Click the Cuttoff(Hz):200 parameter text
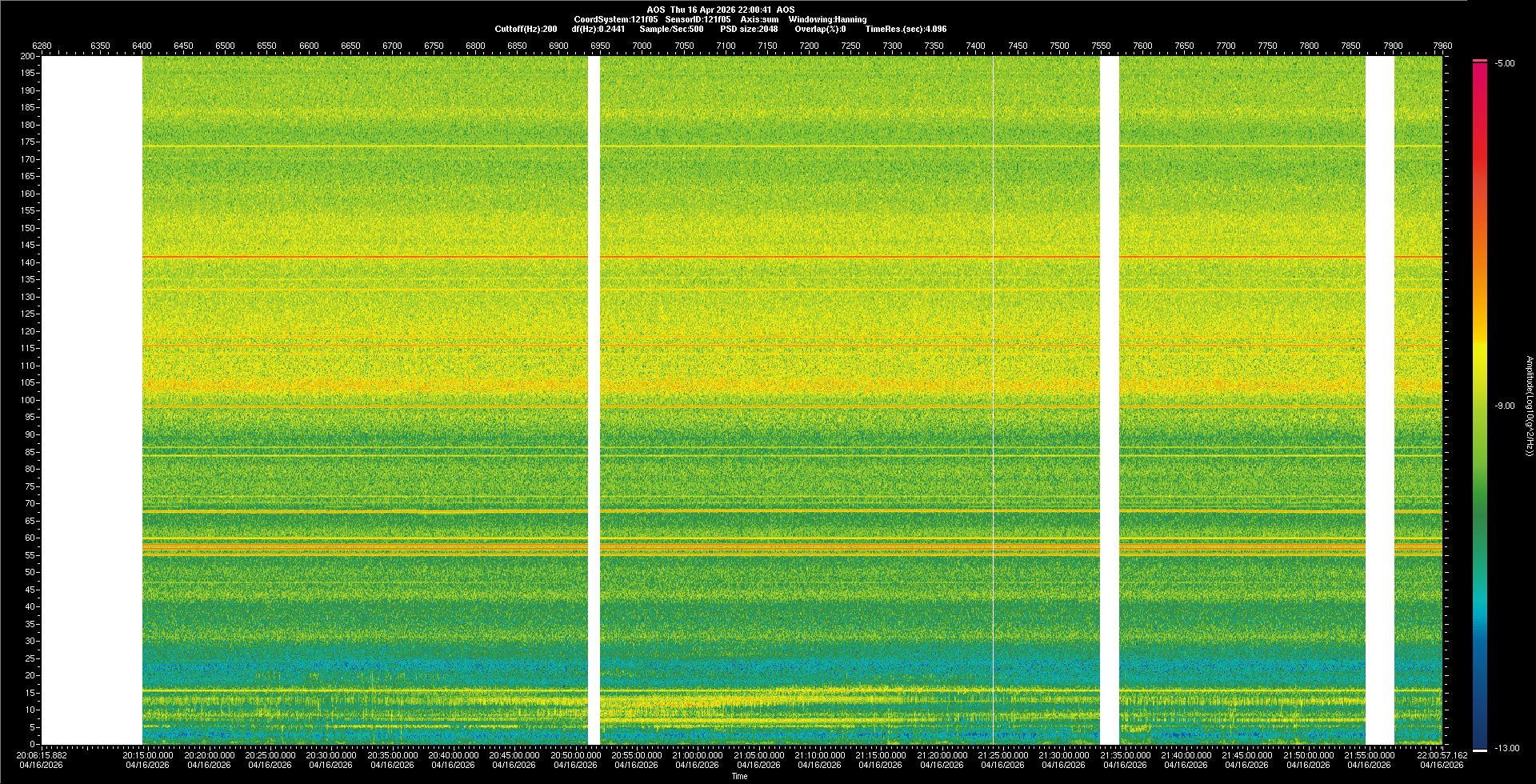Viewport: 1536px width, 784px height. tap(526, 29)
